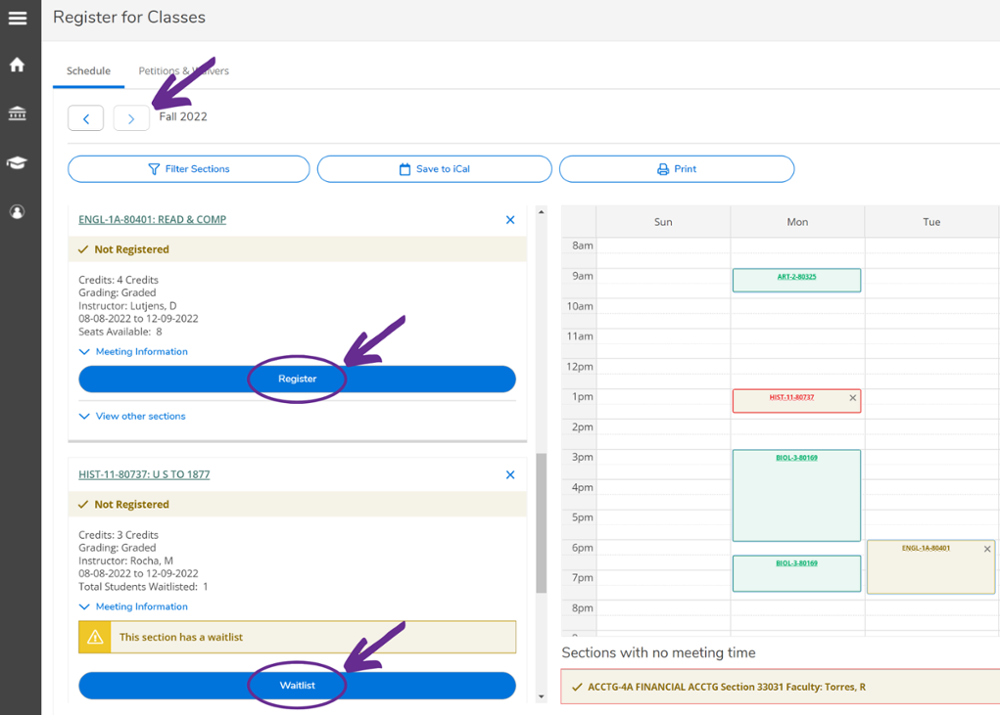Click the Print button
Viewport: 1000px width, 715px height.
[x=677, y=169]
